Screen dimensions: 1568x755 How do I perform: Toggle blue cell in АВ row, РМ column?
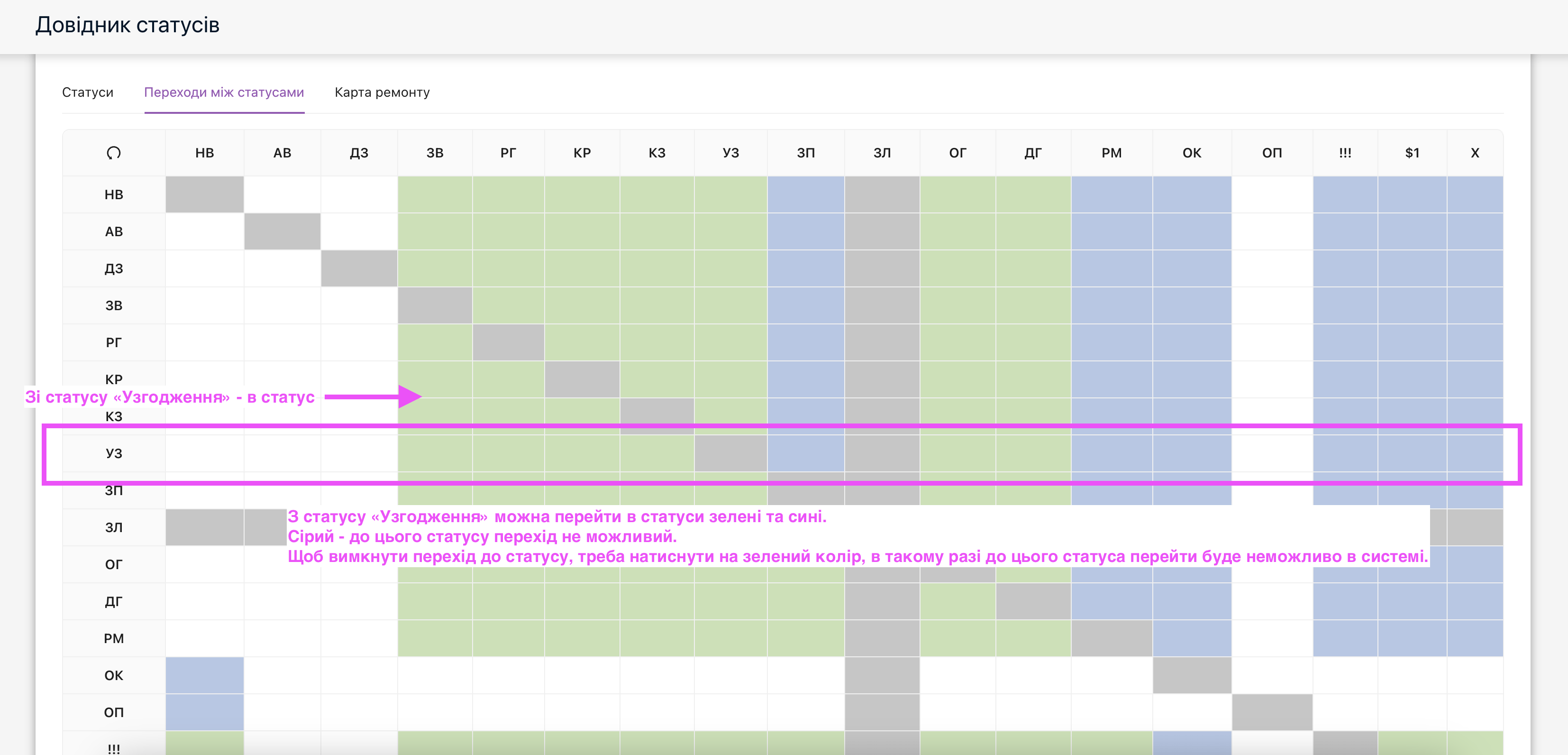point(1111,232)
